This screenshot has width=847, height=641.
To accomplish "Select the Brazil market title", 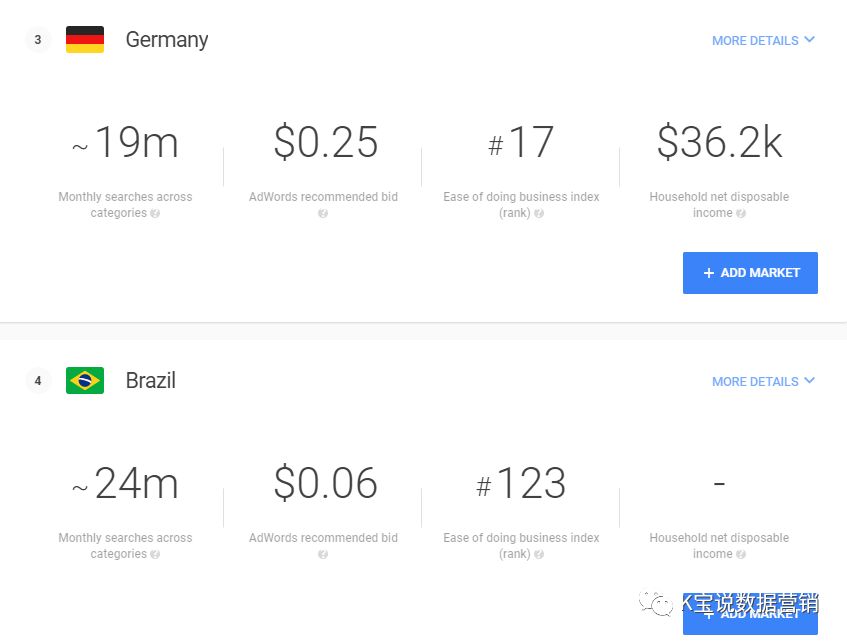I will point(151,381).
